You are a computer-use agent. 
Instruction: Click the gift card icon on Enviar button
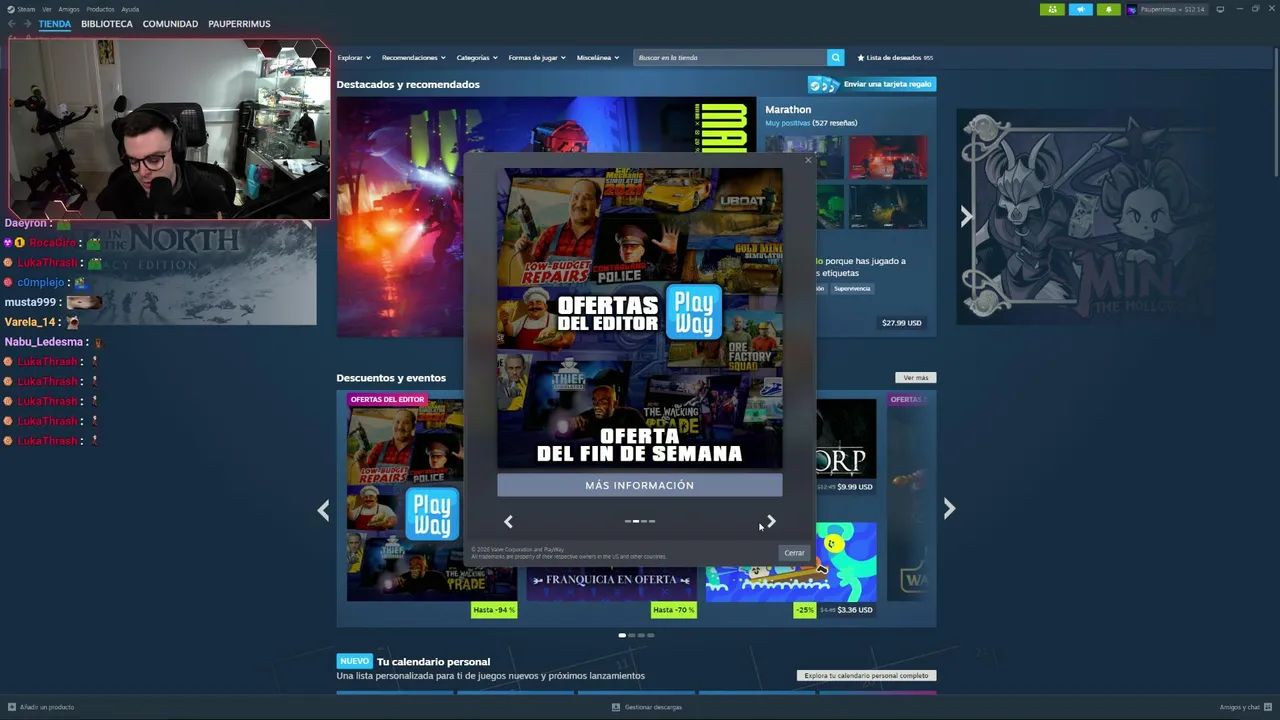(x=824, y=85)
